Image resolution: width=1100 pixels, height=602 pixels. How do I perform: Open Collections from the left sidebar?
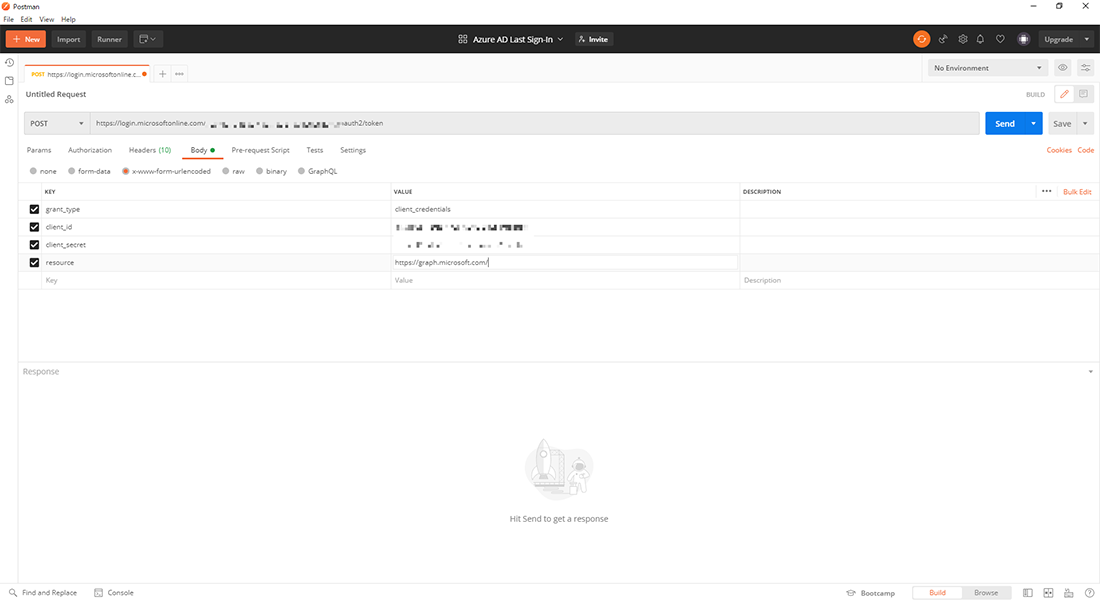point(9,81)
